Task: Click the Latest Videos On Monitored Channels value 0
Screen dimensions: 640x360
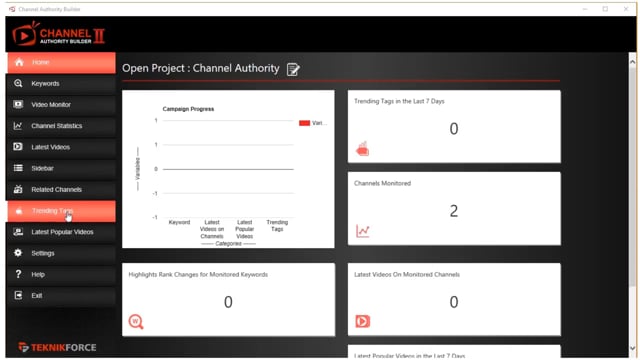Action: click(x=454, y=302)
